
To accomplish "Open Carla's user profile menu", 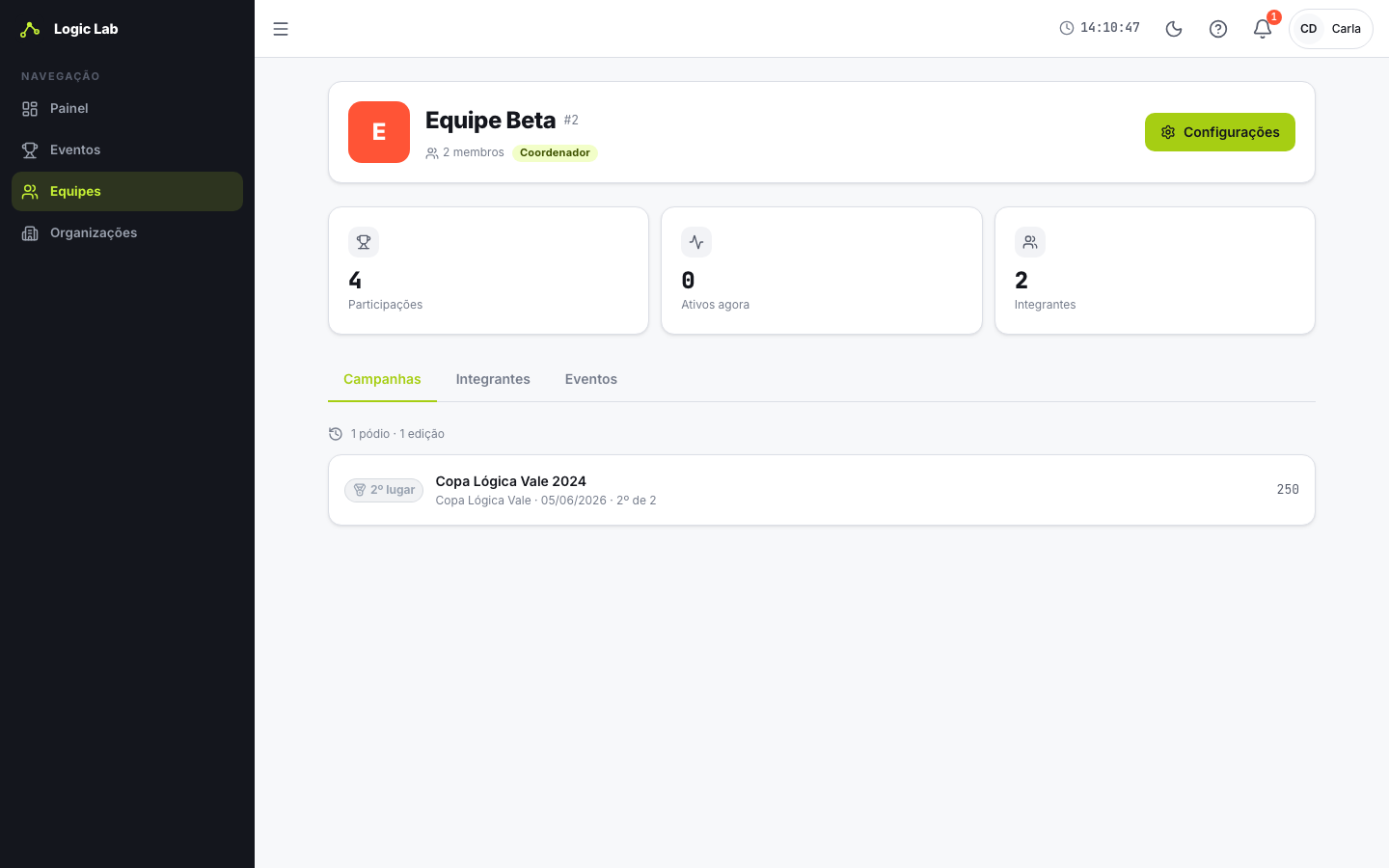I will [x=1331, y=29].
